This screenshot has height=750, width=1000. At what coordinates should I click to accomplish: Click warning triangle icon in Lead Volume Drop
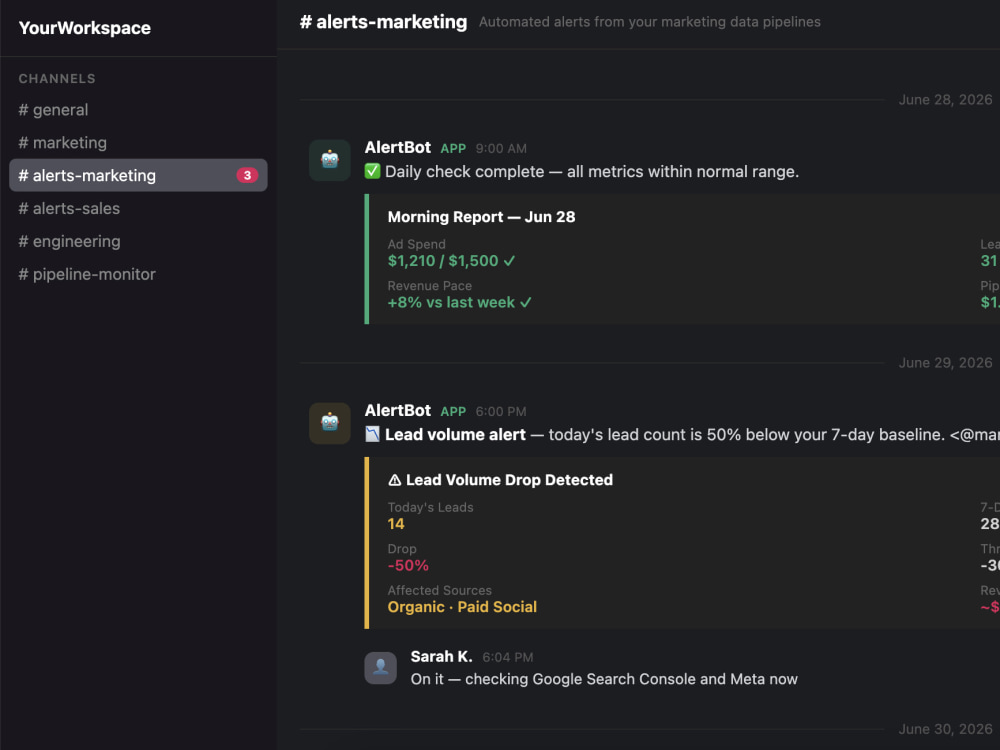395,480
